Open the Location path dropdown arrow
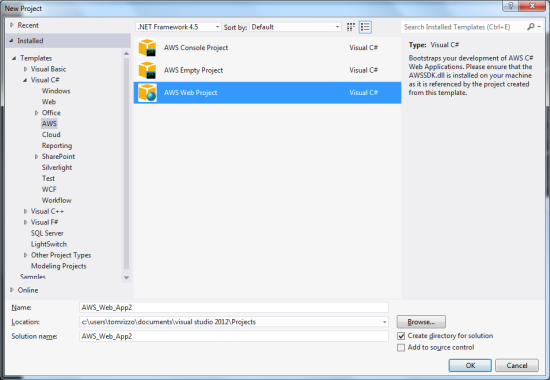This screenshot has height=380, width=550. [x=384, y=322]
